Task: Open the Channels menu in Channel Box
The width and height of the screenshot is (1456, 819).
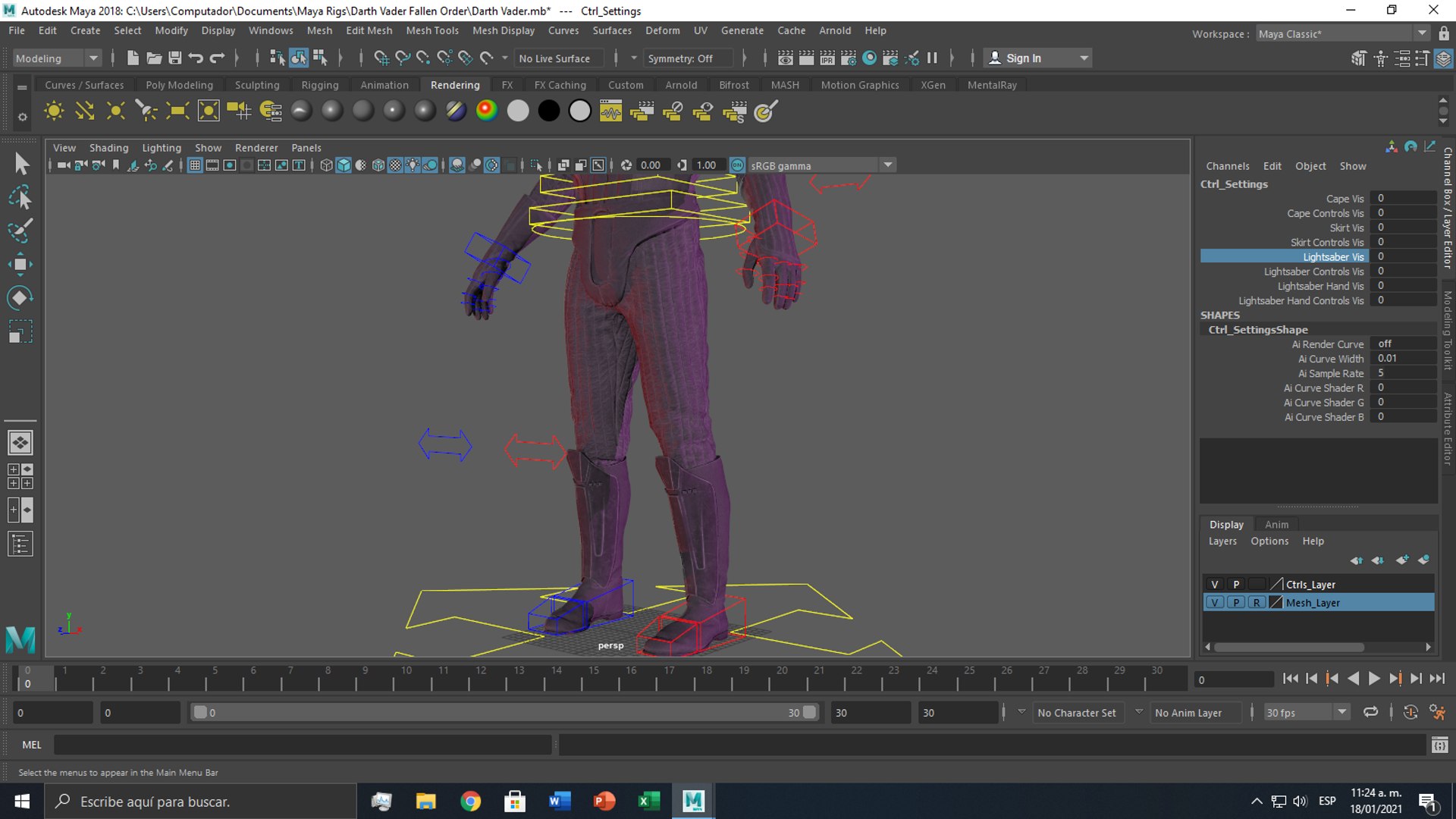Action: 1227,166
